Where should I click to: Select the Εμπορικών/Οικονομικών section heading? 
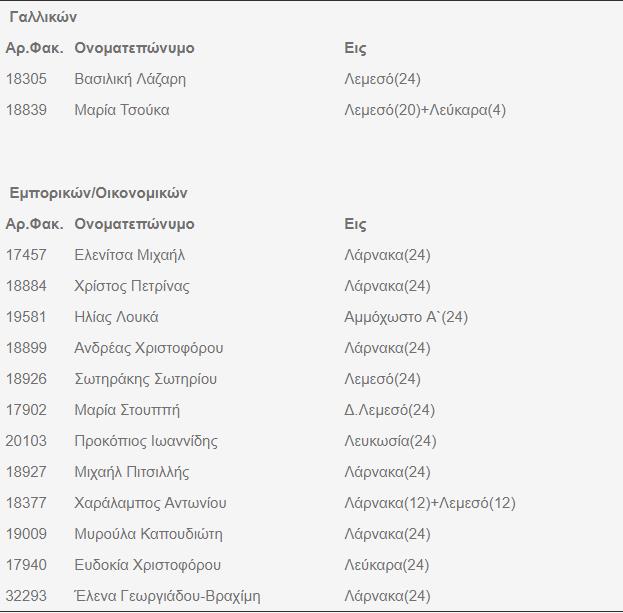[98, 193]
